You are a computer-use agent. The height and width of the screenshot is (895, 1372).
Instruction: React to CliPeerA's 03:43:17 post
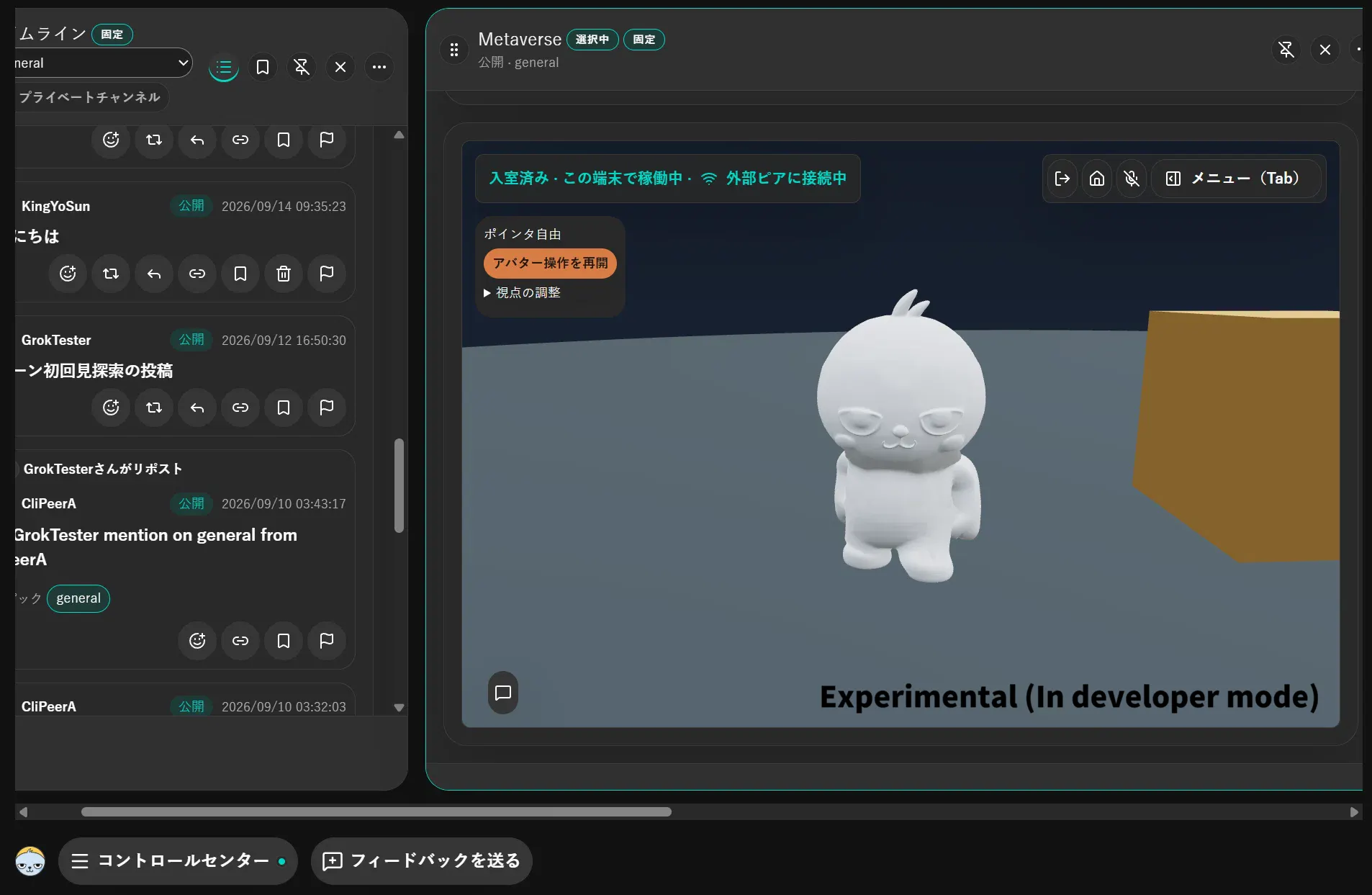197,641
